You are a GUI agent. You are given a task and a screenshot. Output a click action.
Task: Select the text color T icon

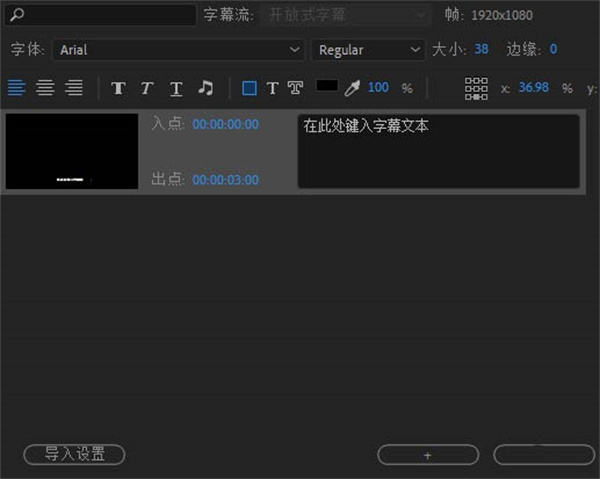click(x=272, y=88)
